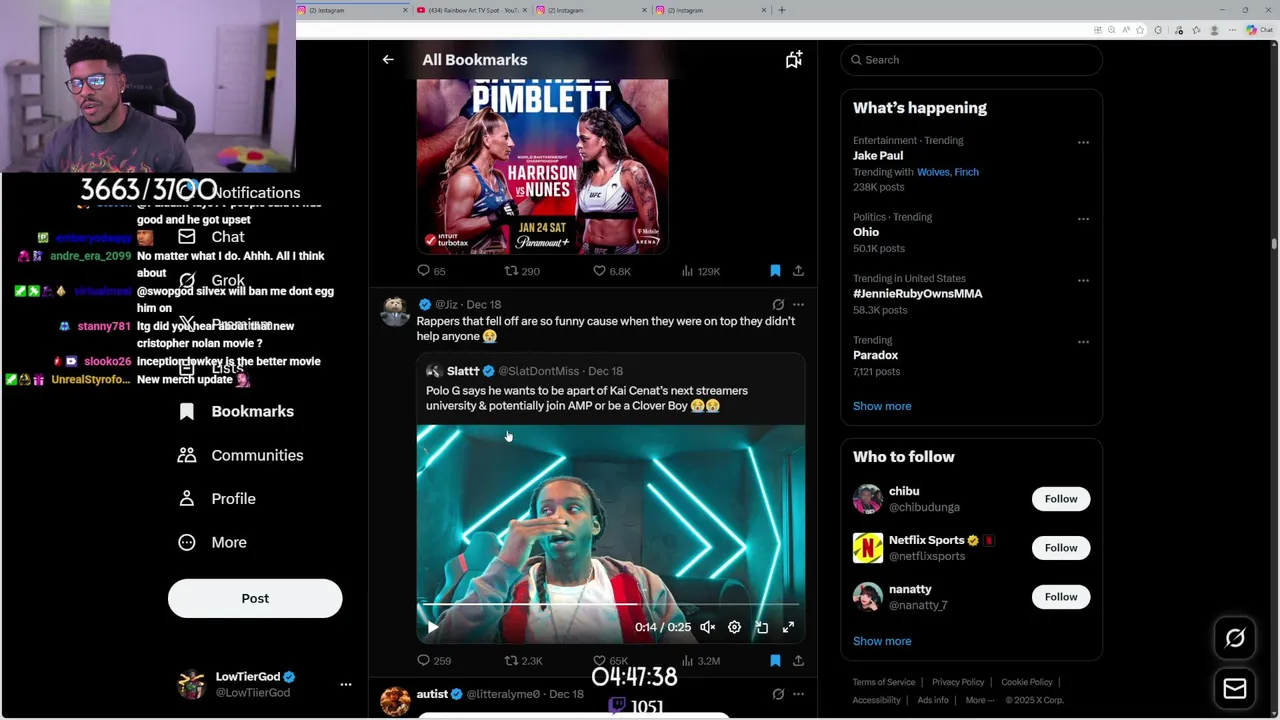Open the Messages floating button

tap(1235, 689)
